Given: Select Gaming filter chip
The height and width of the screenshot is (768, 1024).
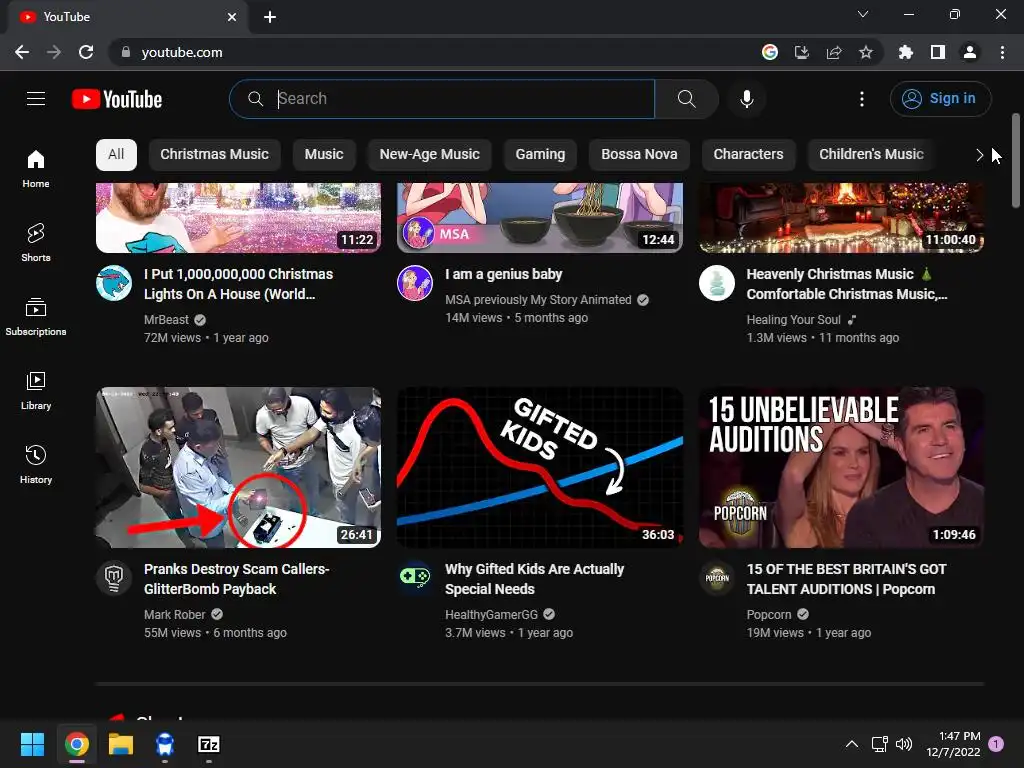Looking at the screenshot, I should (x=540, y=155).
